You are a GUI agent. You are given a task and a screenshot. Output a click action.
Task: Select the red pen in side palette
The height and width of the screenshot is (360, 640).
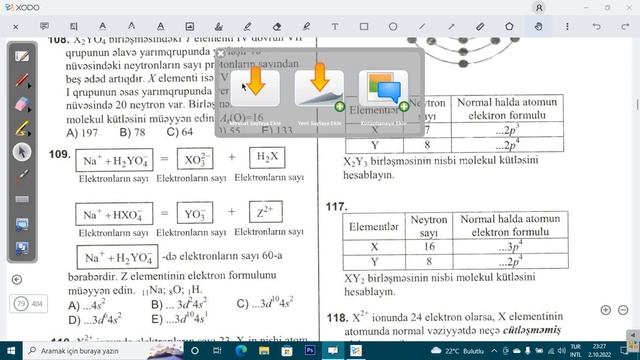coord(21,80)
